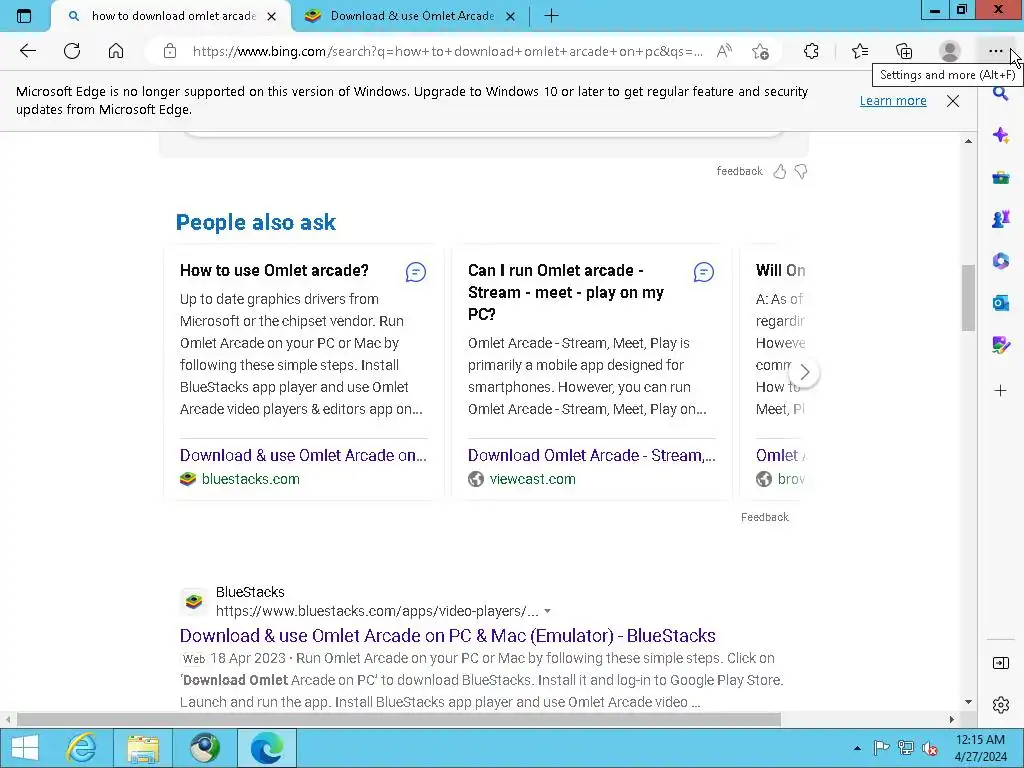Image resolution: width=1024 pixels, height=768 pixels.
Task: Close the Bing search tab
Action: coord(272,16)
